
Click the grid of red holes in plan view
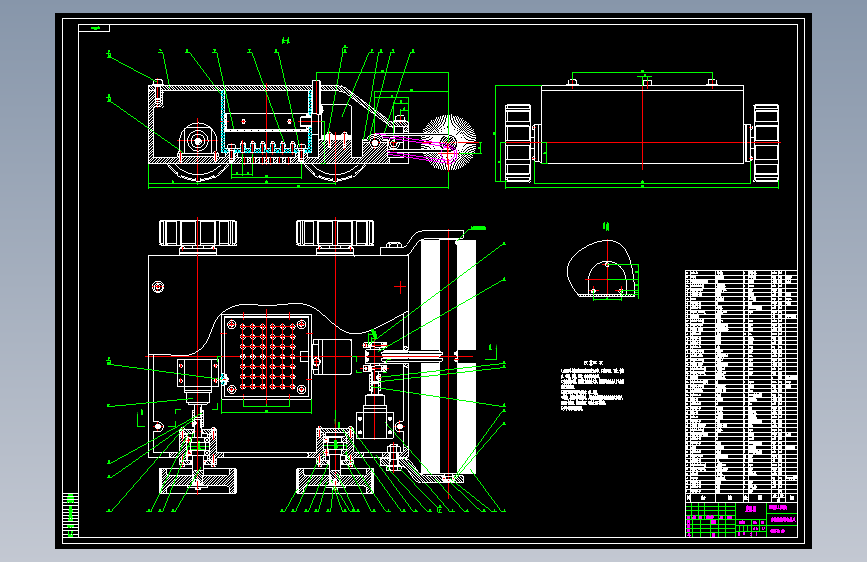(267, 356)
